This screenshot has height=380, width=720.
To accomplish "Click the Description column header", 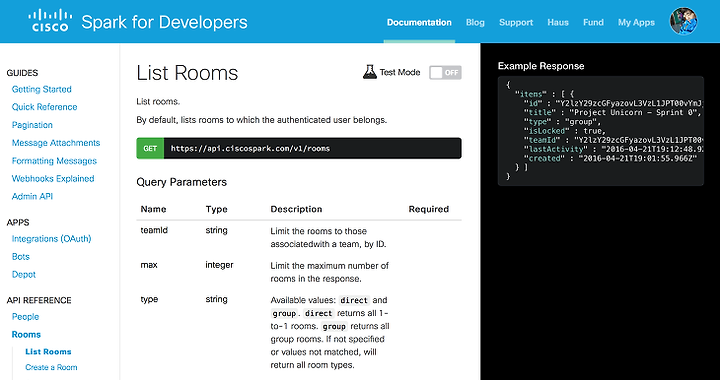I will pos(296,209).
